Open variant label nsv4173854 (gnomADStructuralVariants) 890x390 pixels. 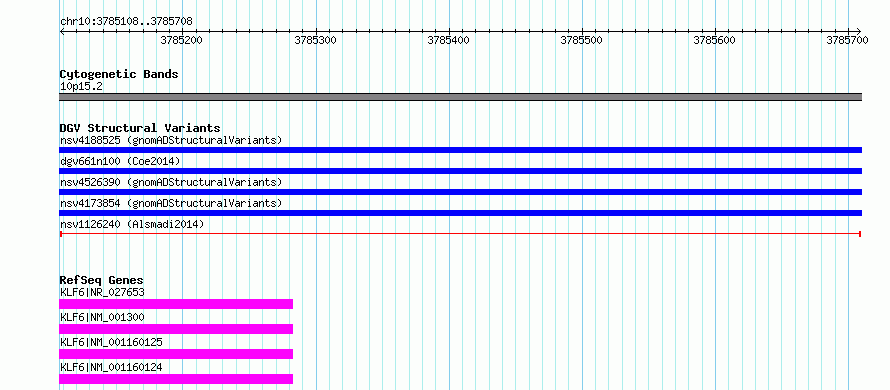click(x=171, y=203)
